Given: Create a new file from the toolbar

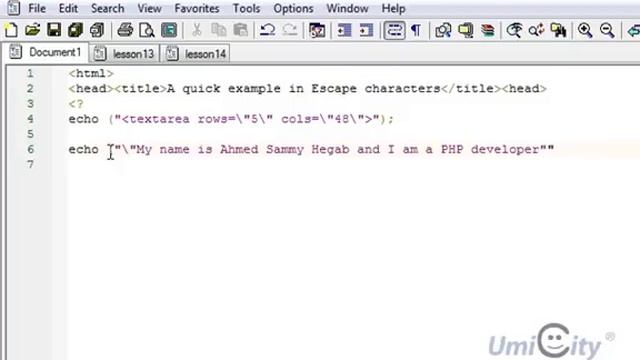Looking at the screenshot, I should point(11,30).
